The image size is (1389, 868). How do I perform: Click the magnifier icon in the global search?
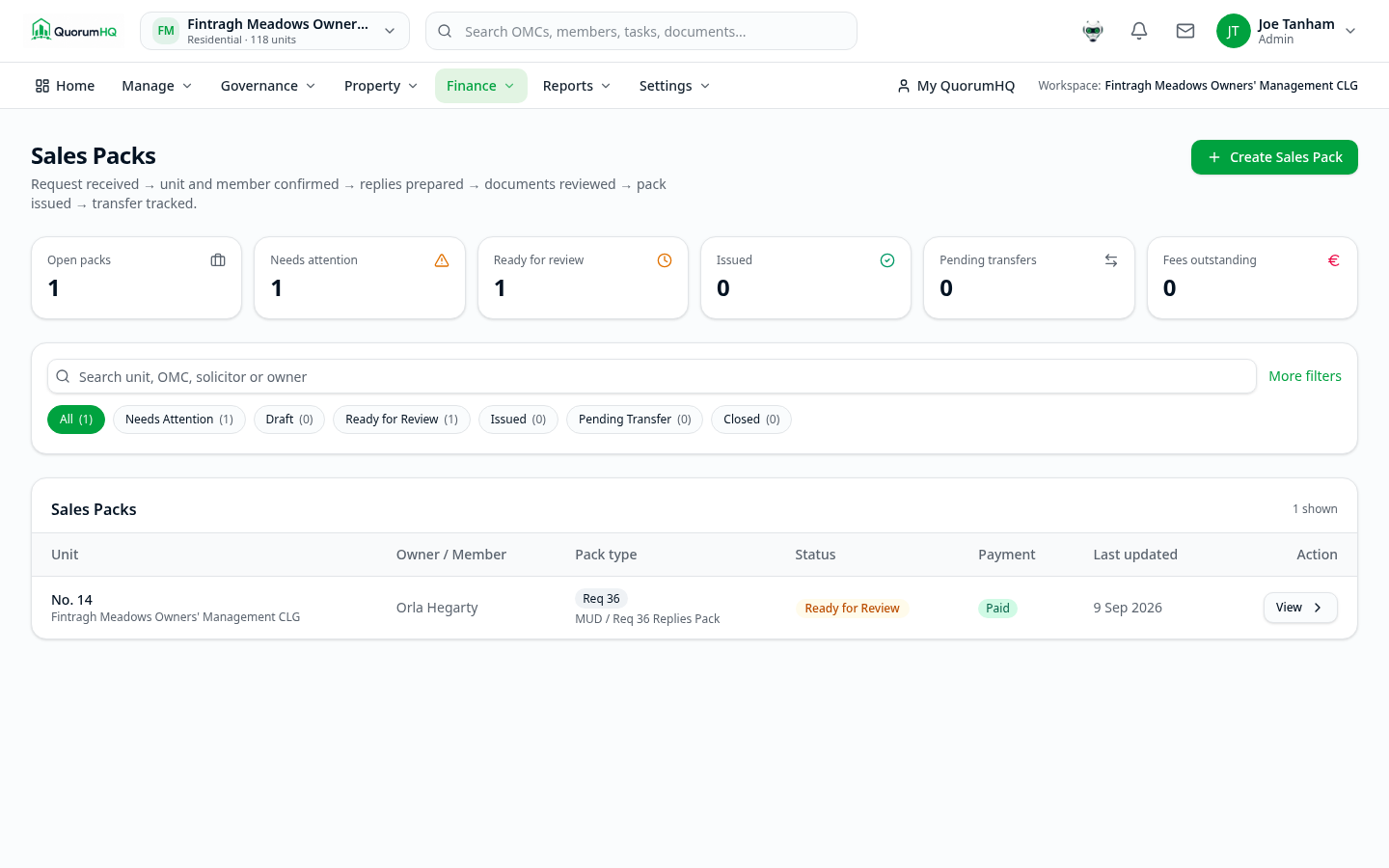445,31
